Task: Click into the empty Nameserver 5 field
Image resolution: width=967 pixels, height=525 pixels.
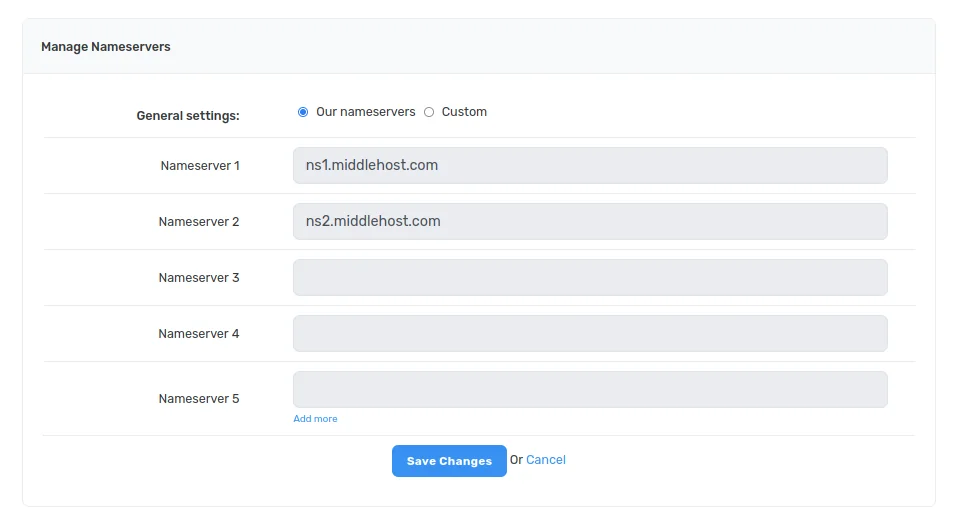Action: coord(589,390)
